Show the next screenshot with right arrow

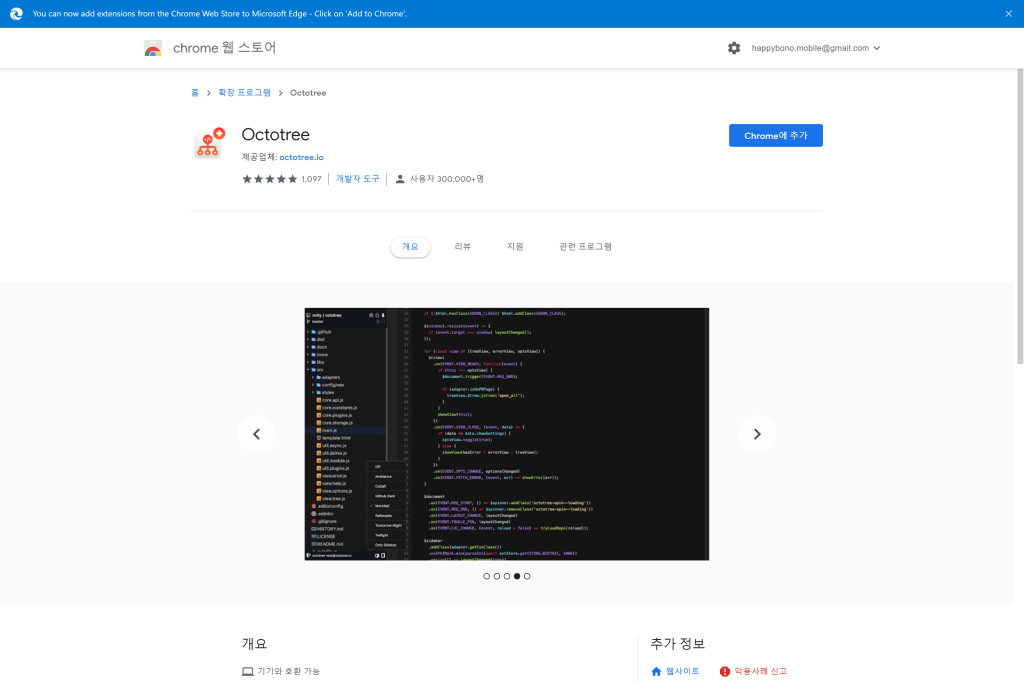point(757,434)
